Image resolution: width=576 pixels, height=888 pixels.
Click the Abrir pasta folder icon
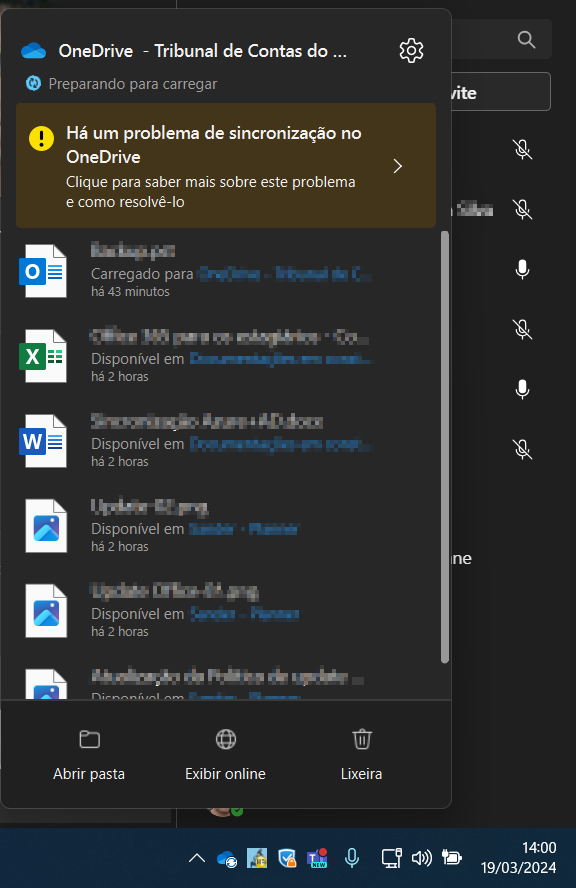click(89, 739)
